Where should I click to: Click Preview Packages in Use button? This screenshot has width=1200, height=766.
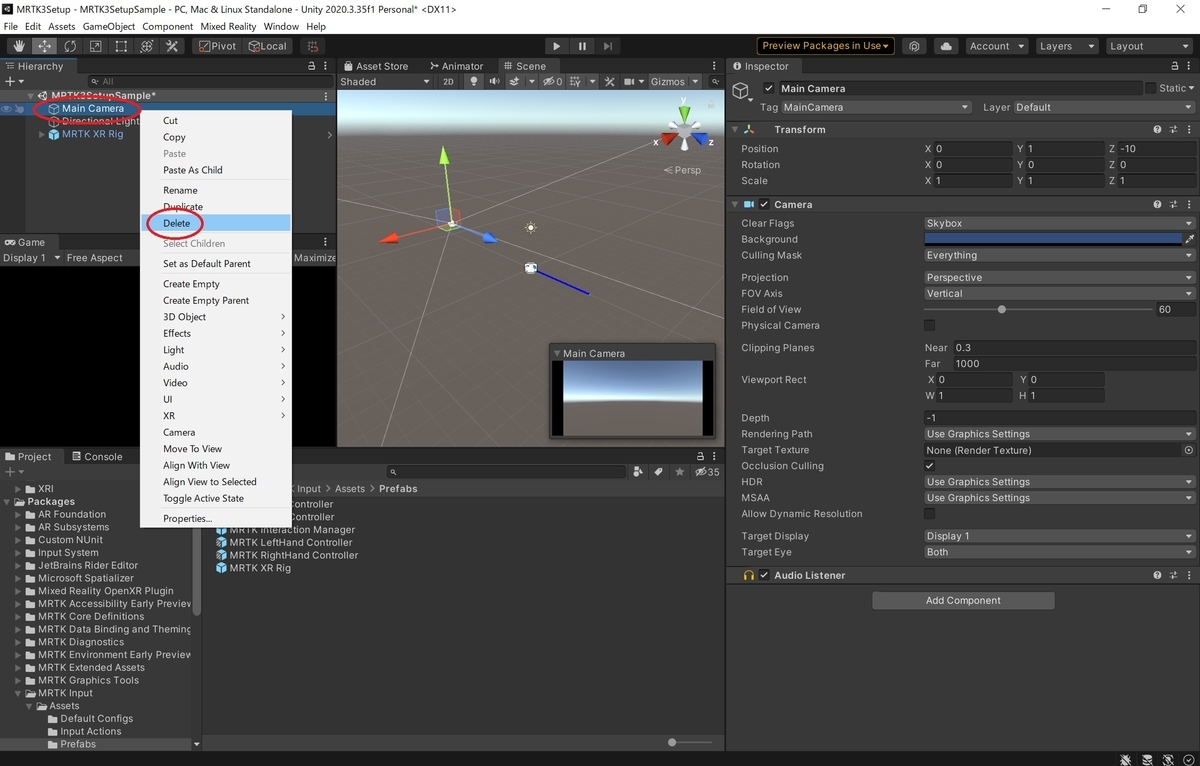tap(826, 46)
